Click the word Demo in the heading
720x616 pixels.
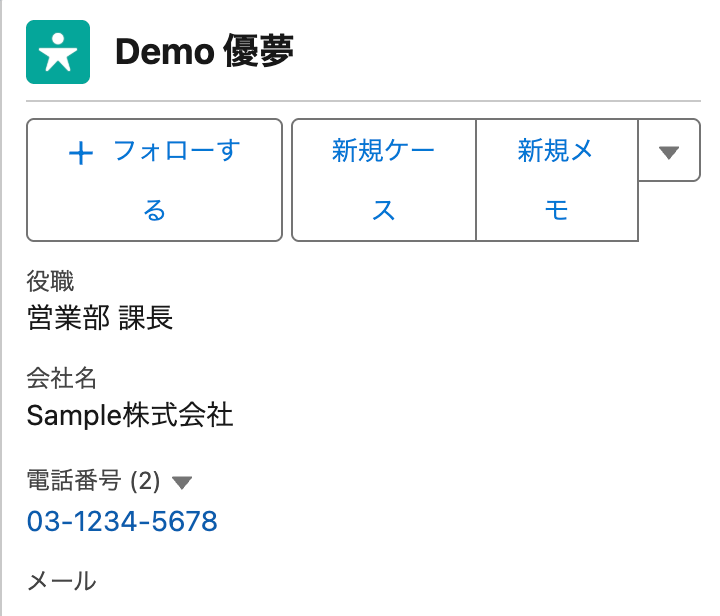165,51
